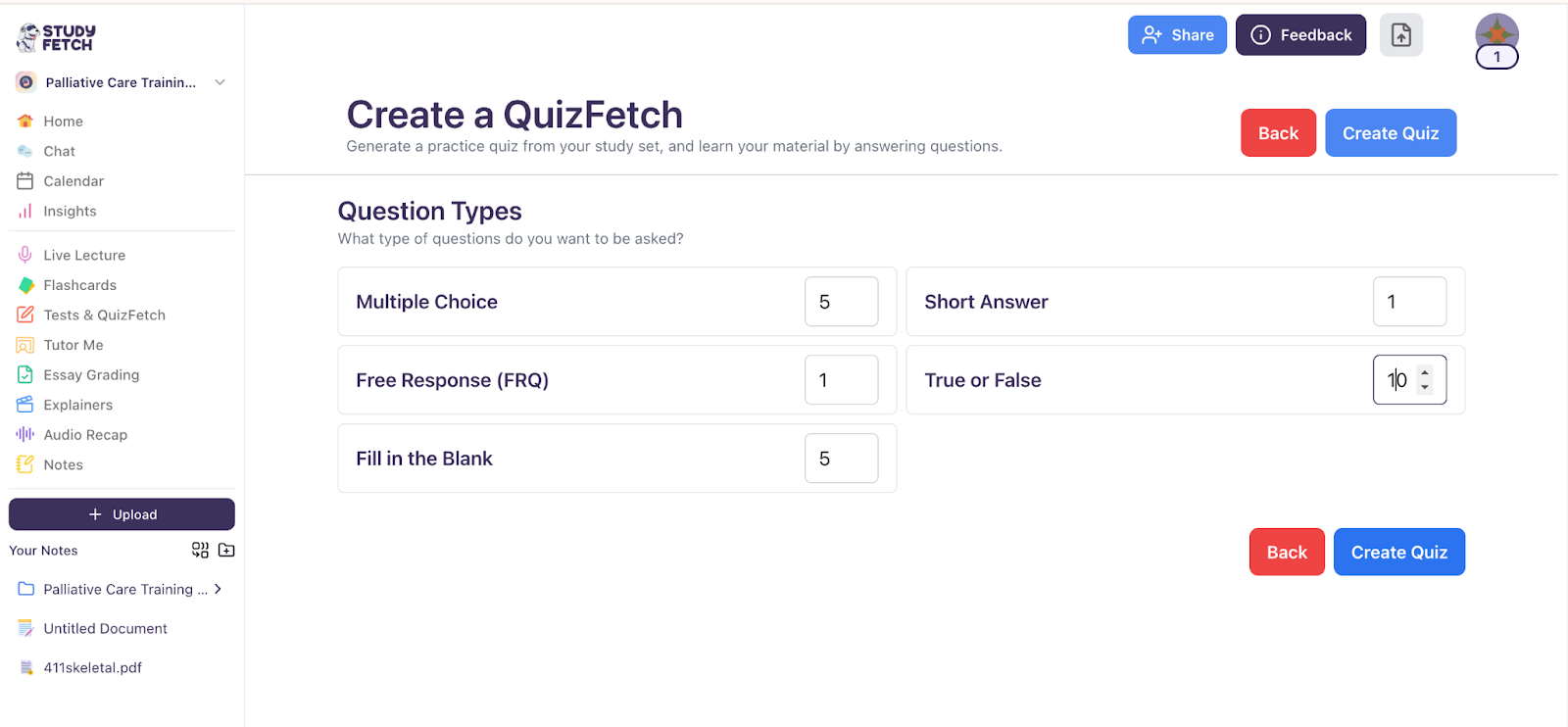Click the StudyFetch logo
The image size is (1568, 727).
(x=53, y=36)
